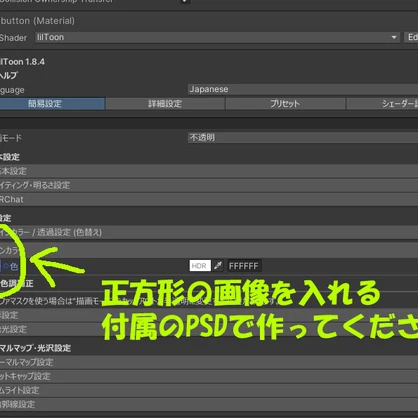Switch to the 詳細設定 tab

coord(165,104)
